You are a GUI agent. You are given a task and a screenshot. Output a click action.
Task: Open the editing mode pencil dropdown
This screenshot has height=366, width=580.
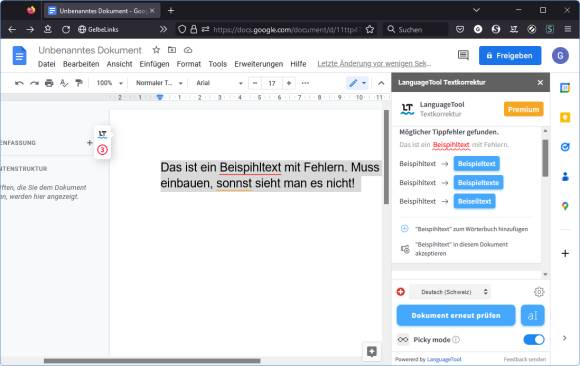click(357, 83)
